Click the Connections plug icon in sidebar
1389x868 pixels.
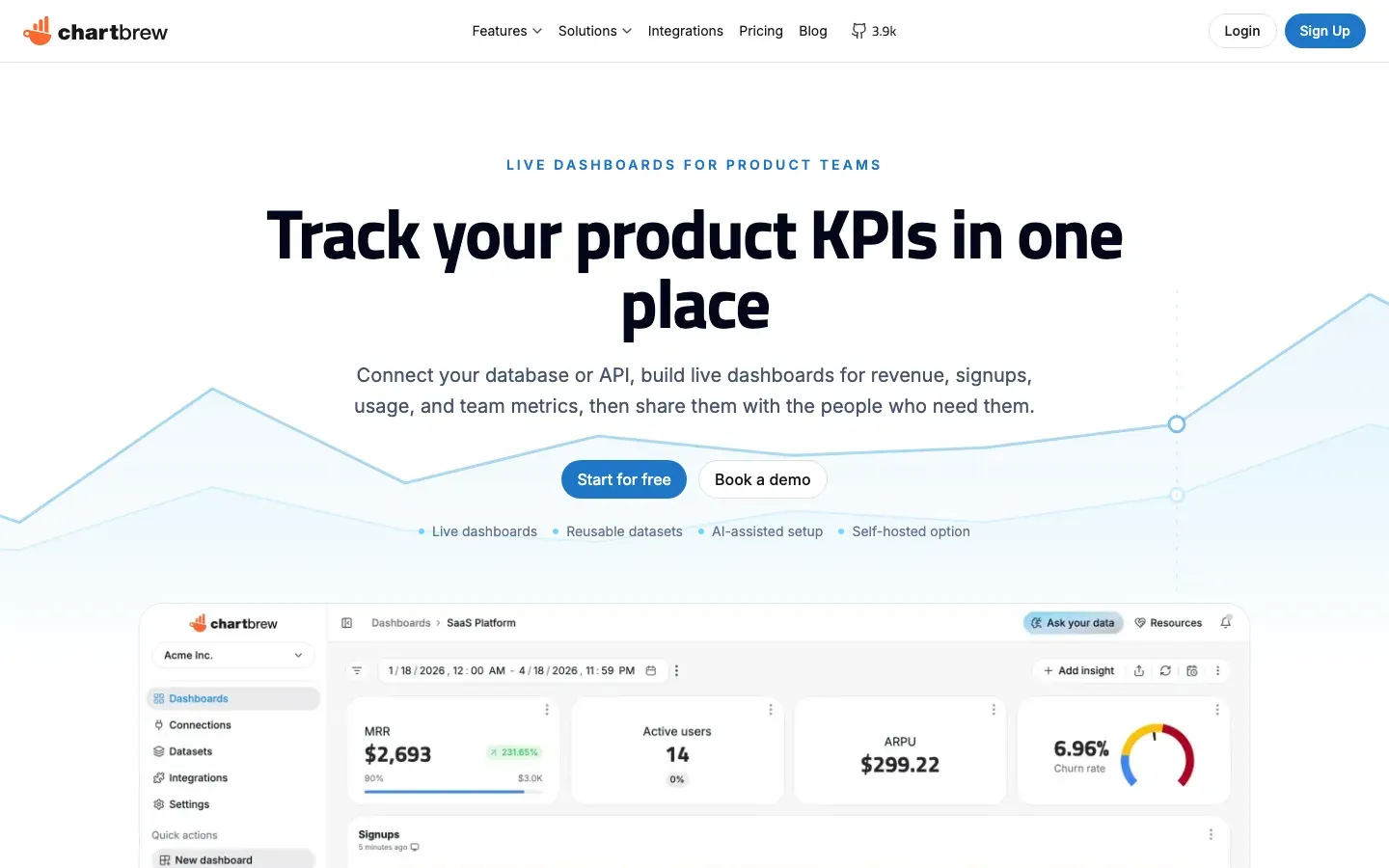[159, 724]
